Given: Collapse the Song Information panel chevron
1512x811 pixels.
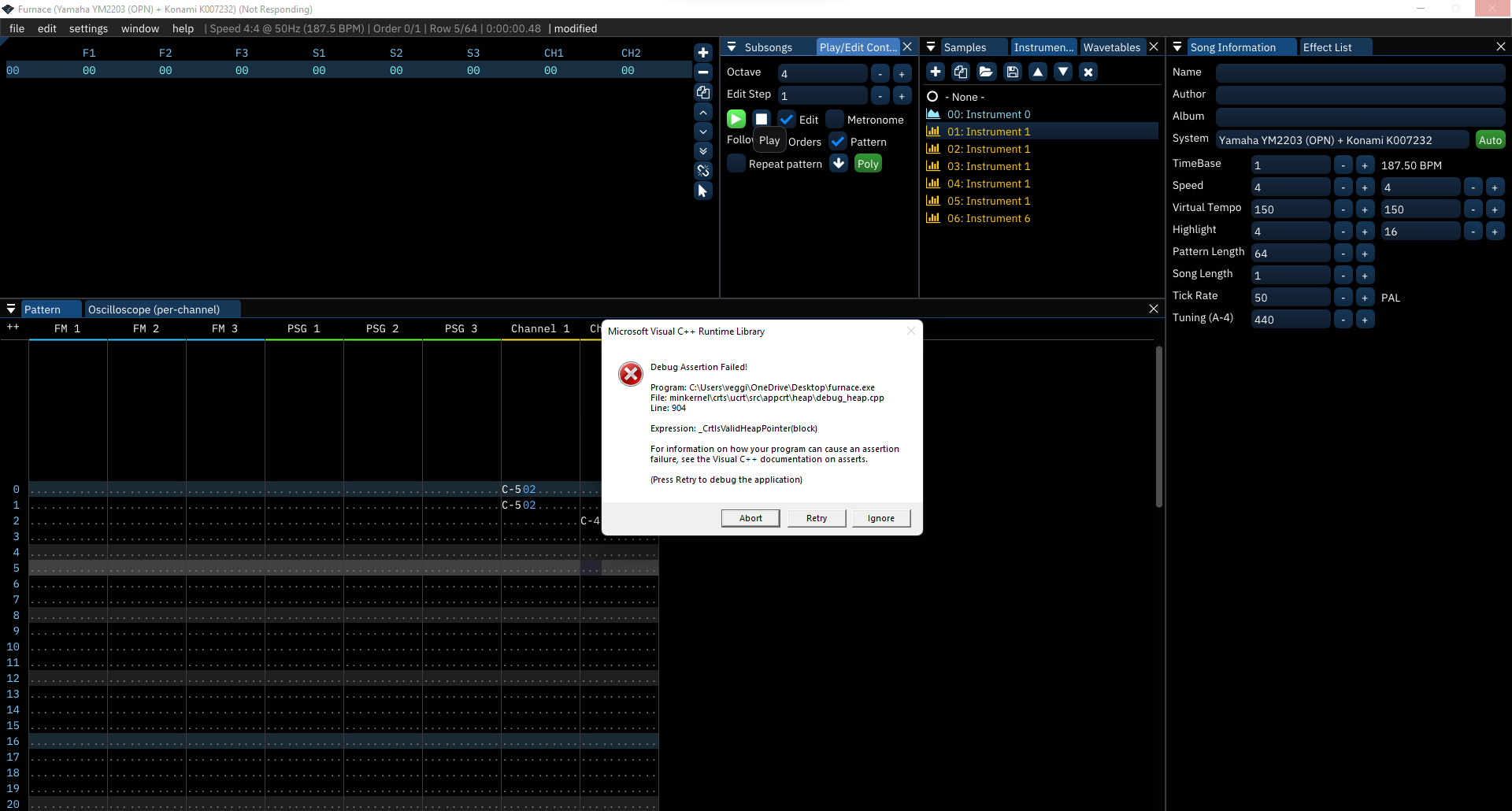Looking at the screenshot, I should coord(1177,46).
